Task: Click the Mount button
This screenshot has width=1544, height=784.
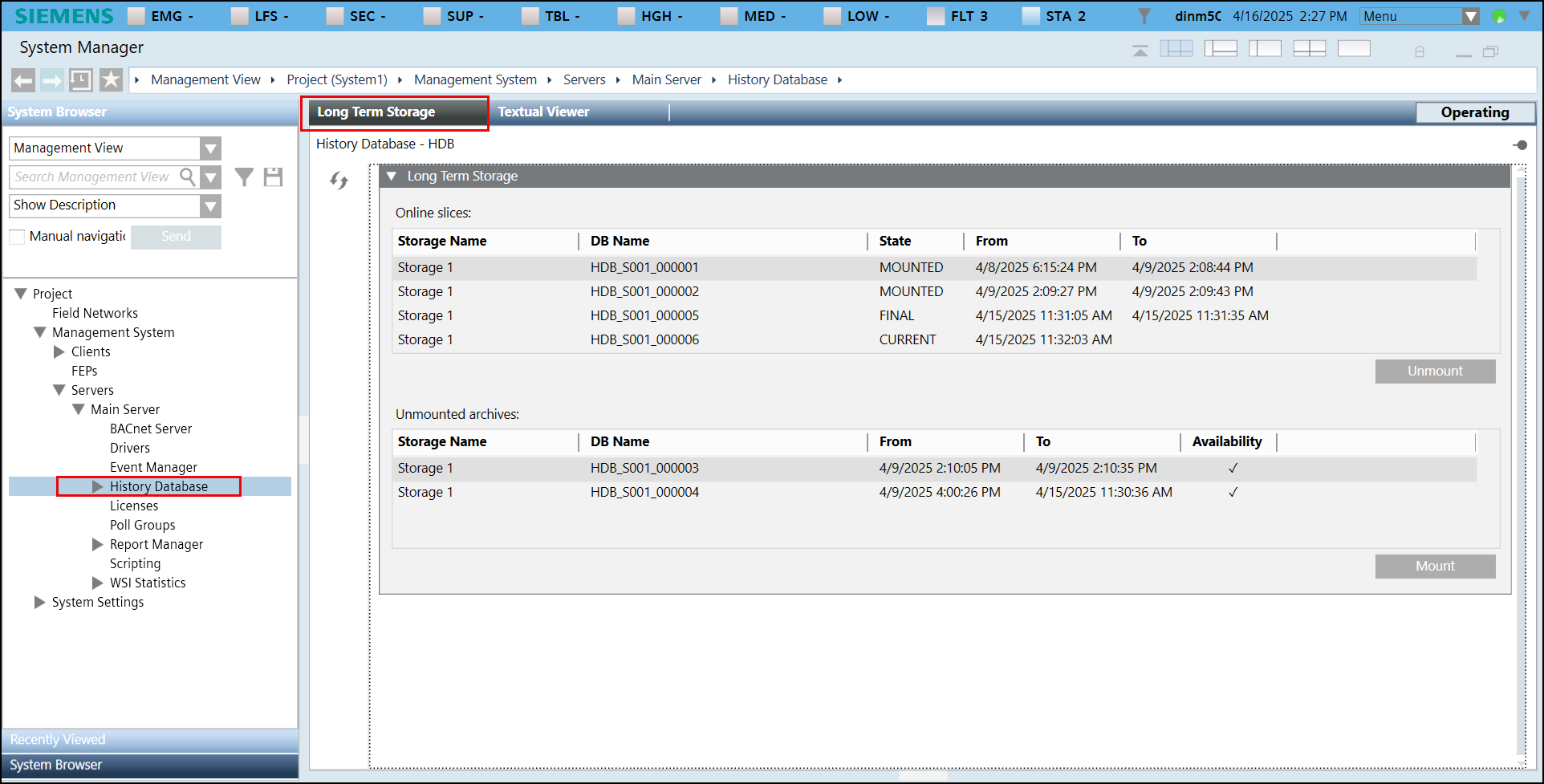Action: pyautogui.click(x=1435, y=567)
